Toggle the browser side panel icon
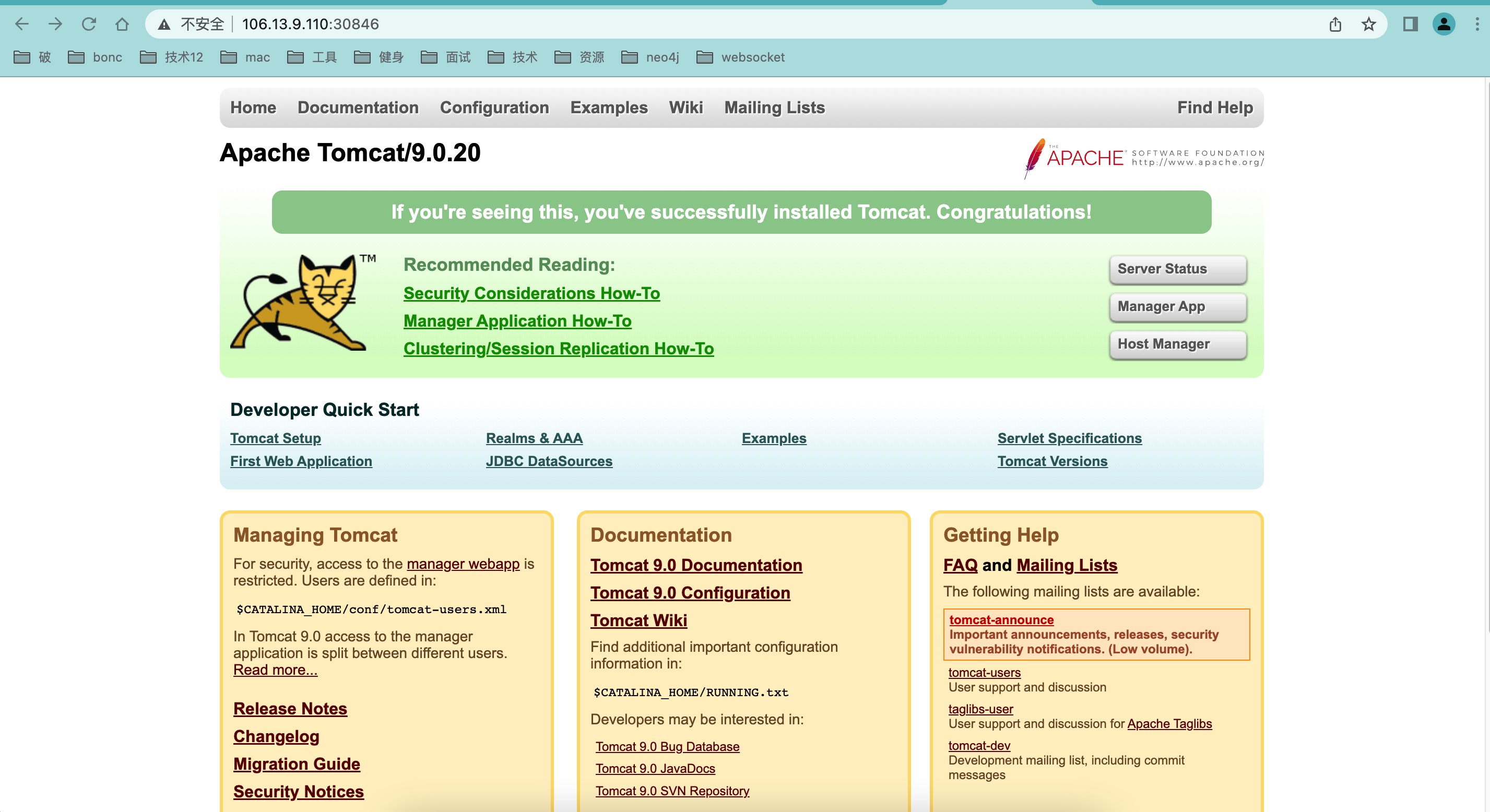1490x812 pixels. [x=1410, y=25]
